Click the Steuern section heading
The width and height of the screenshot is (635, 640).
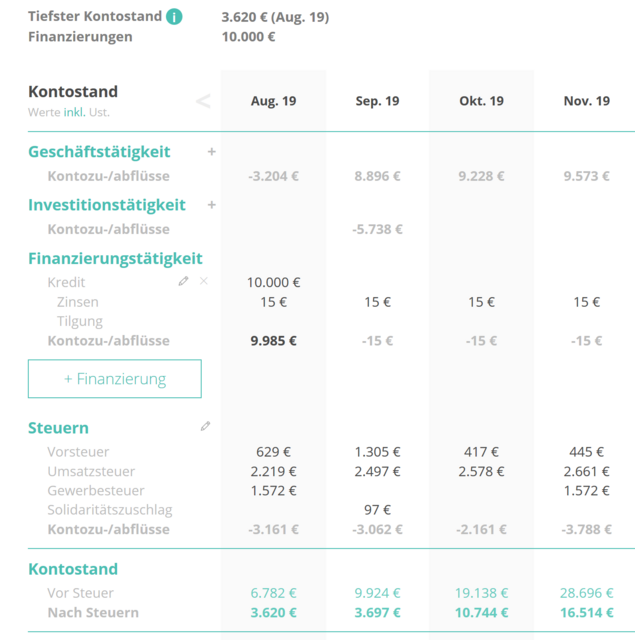(58, 428)
